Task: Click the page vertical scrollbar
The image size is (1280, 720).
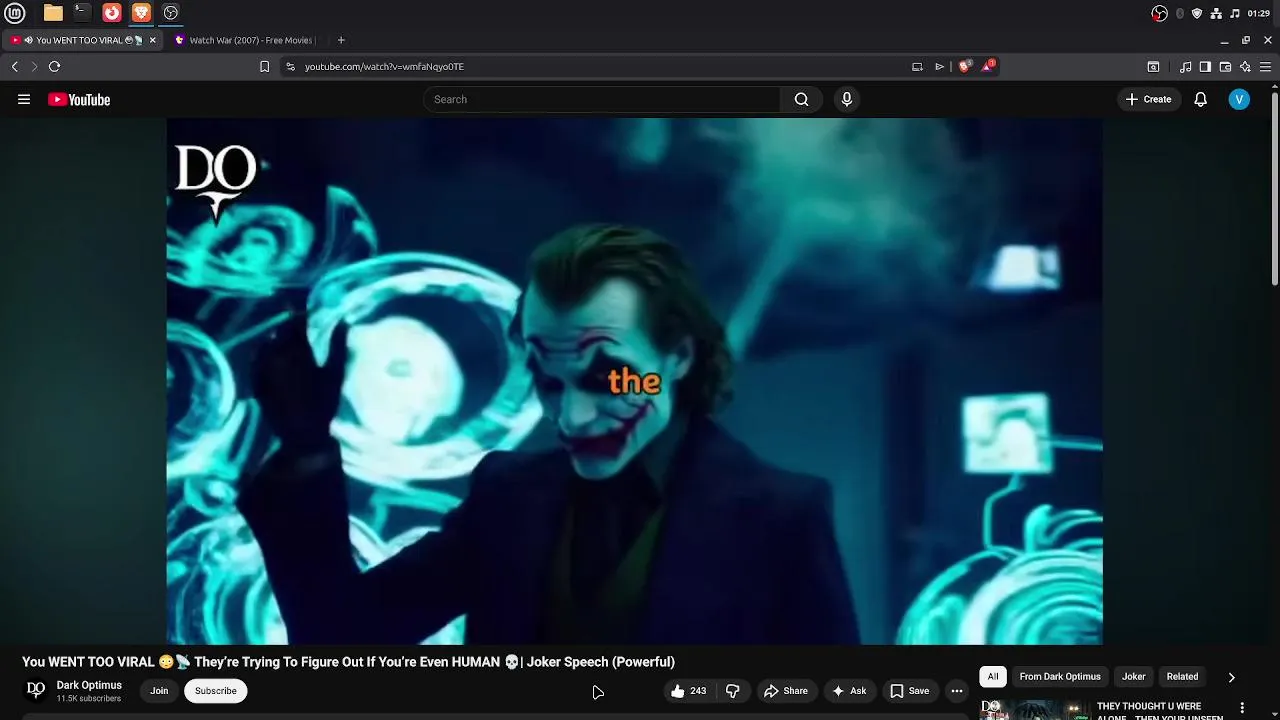Action: coord(1274,188)
